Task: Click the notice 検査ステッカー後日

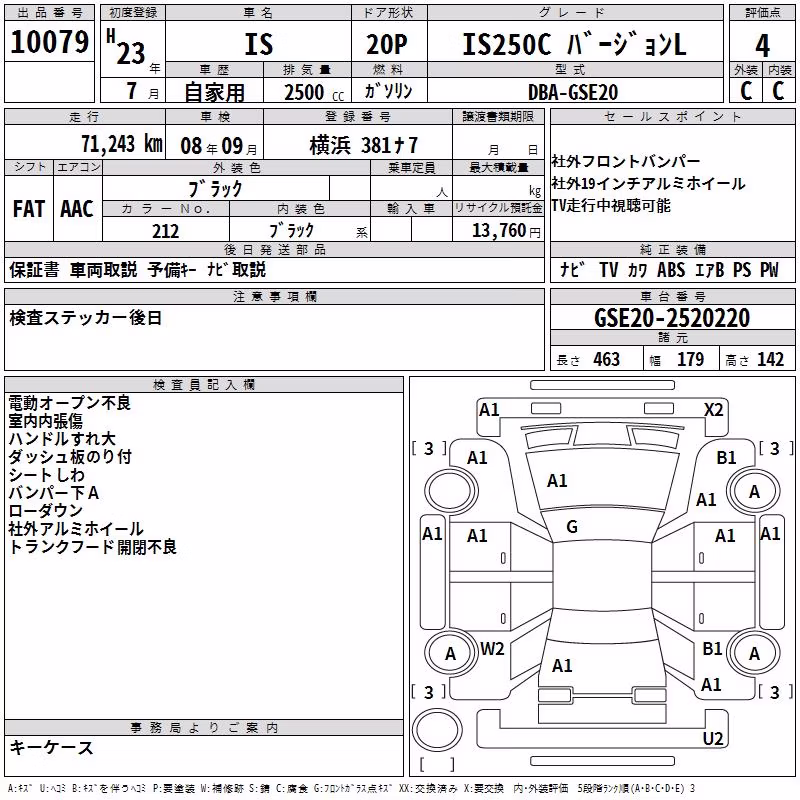Action: click(86, 318)
